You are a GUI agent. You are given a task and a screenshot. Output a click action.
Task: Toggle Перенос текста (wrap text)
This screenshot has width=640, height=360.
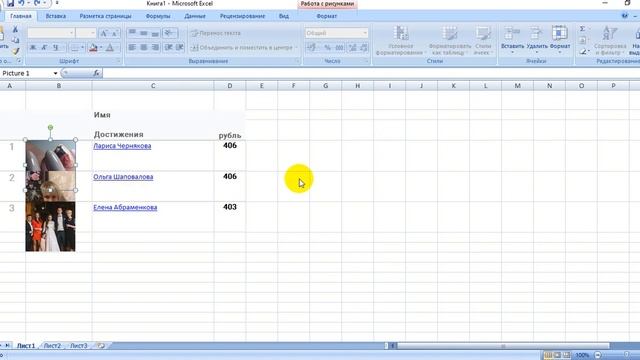pos(216,33)
